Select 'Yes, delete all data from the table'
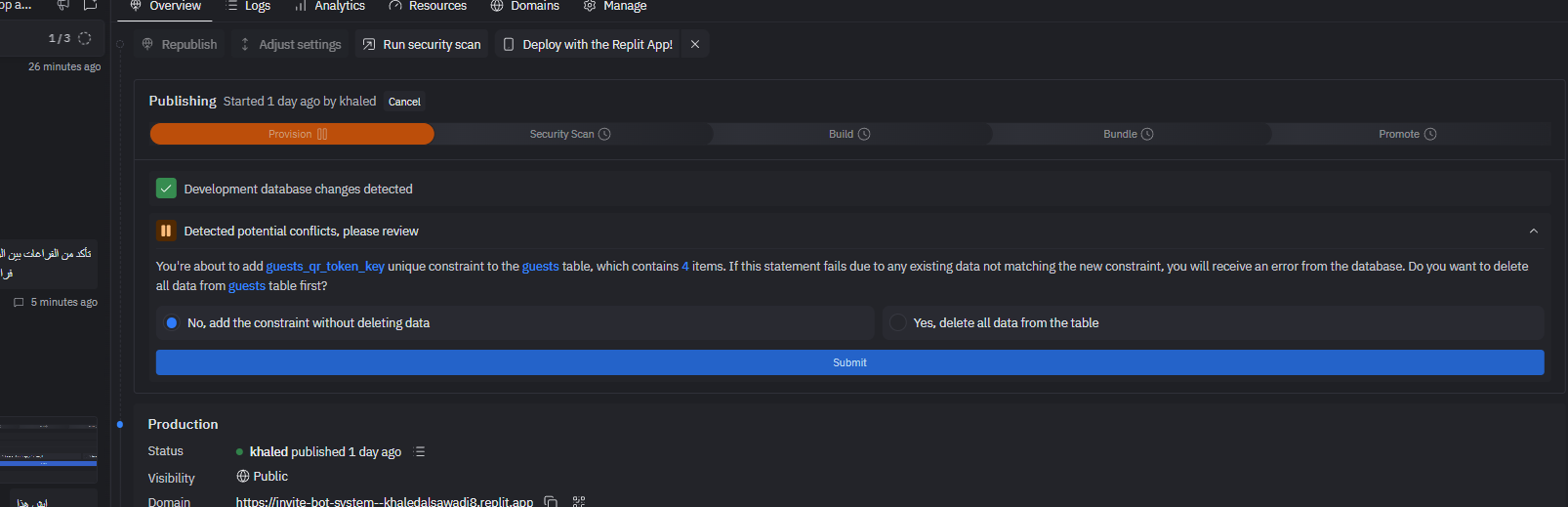The height and width of the screenshot is (507, 1568). click(897, 323)
